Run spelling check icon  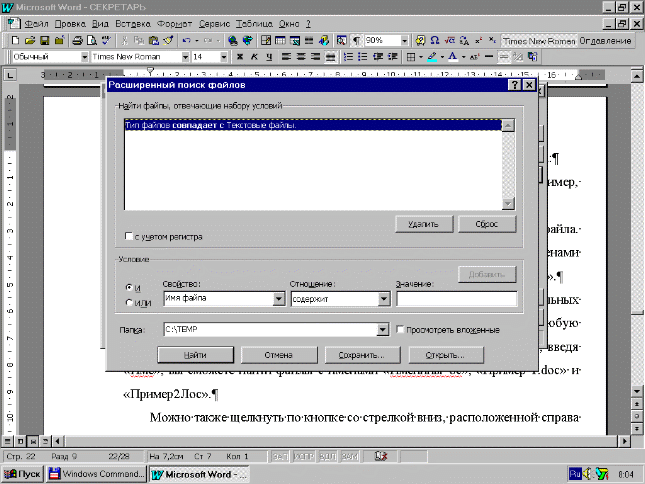point(106,40)
